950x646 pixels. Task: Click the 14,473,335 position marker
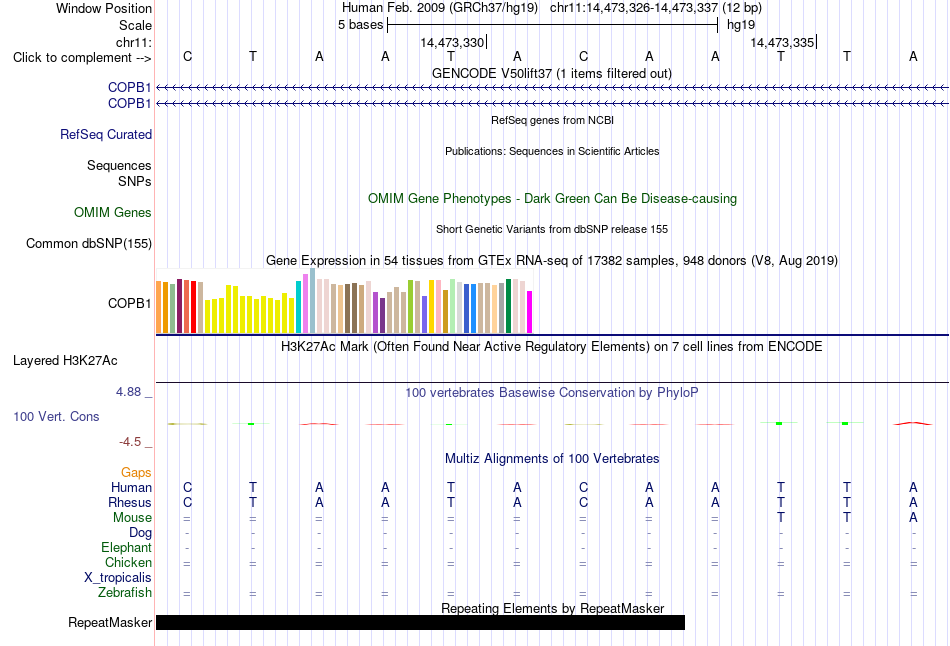click(783, 42)
